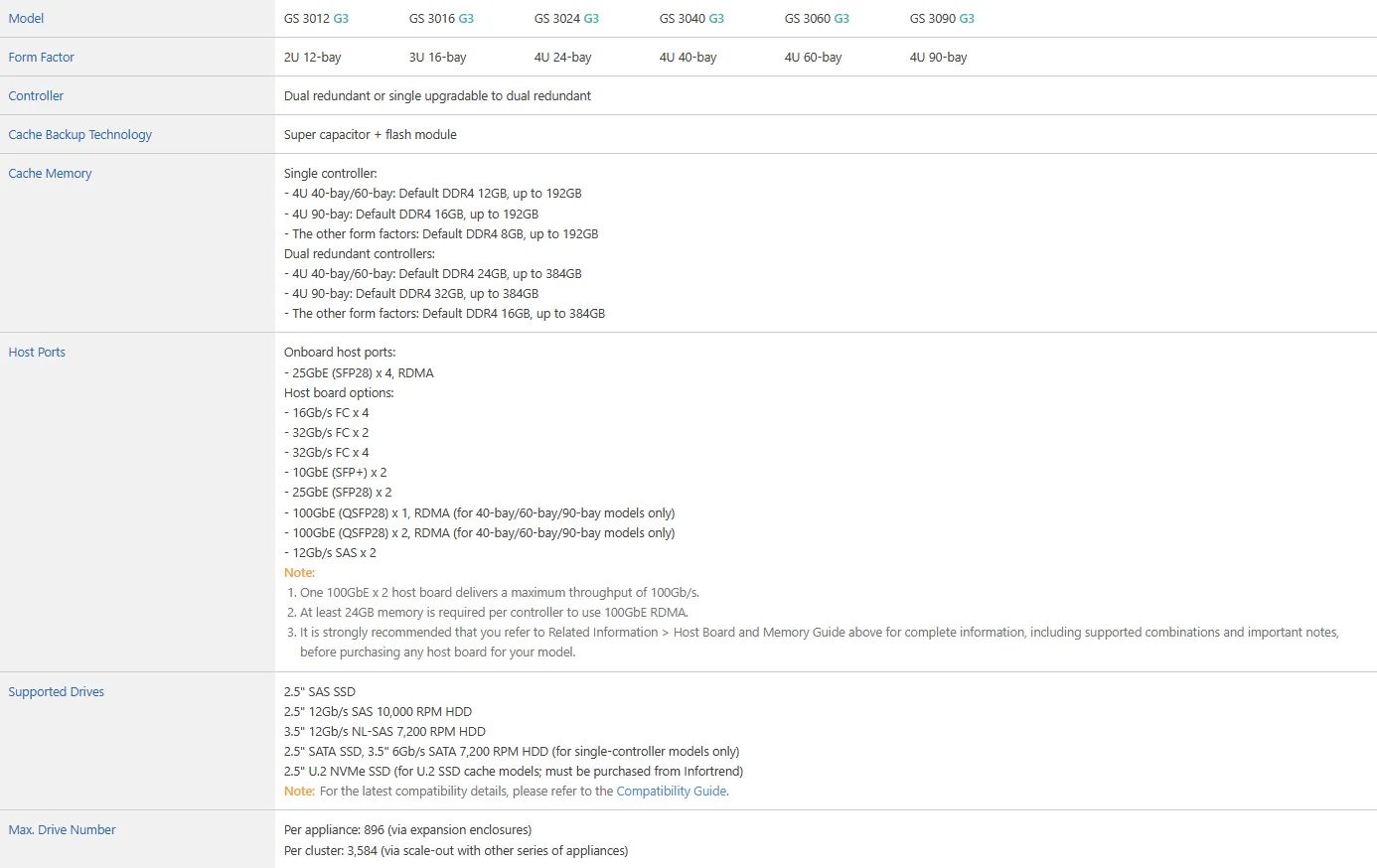Screen dimensions: 1377x868
Task: Select the GS 3040 G3 model heading
Action: [691, 19]
